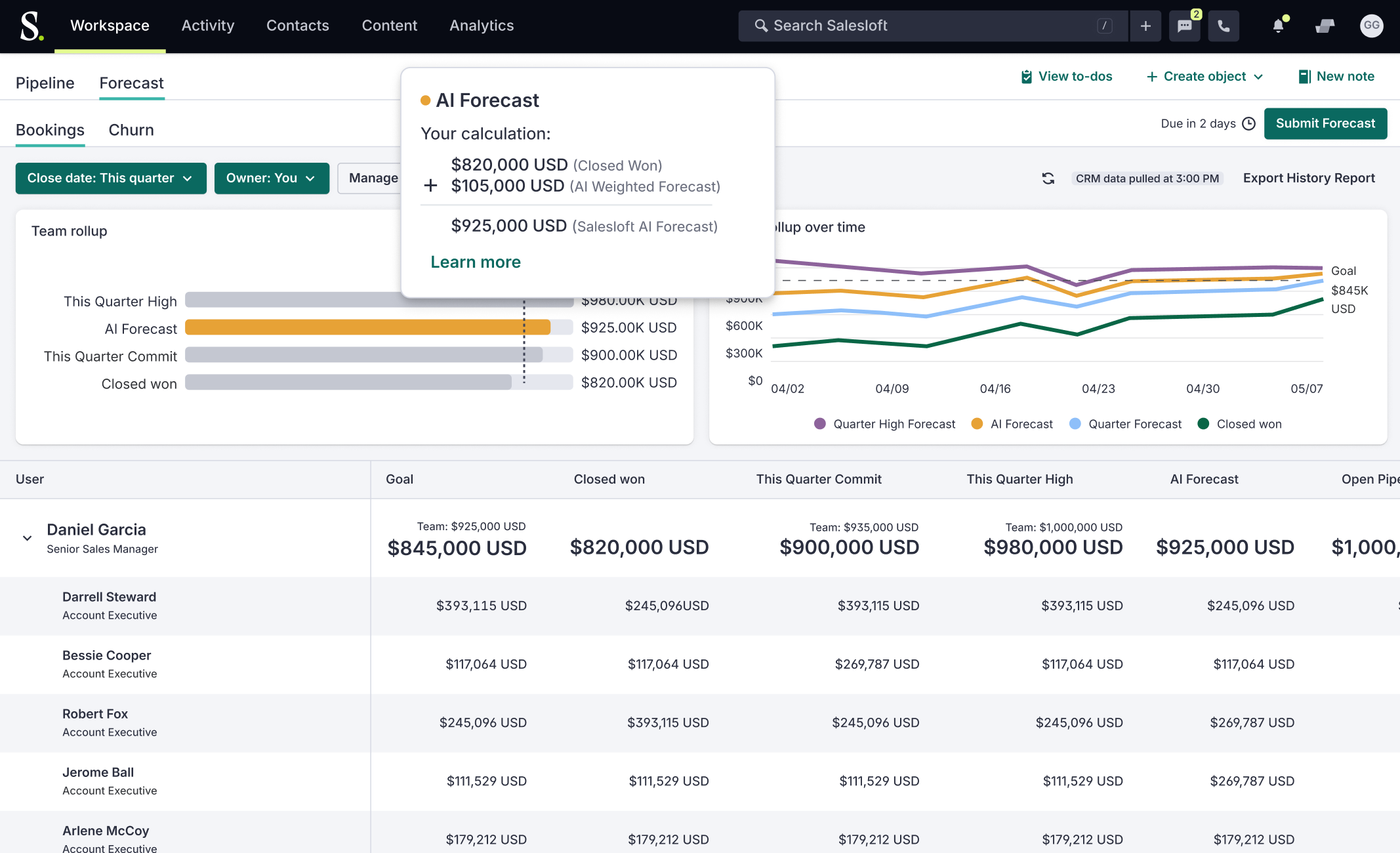The width and height of the screenshot is (1400, 853).
Task: Open the plus quick-create icon in top bar
Action: click(x=1145, y=26)
